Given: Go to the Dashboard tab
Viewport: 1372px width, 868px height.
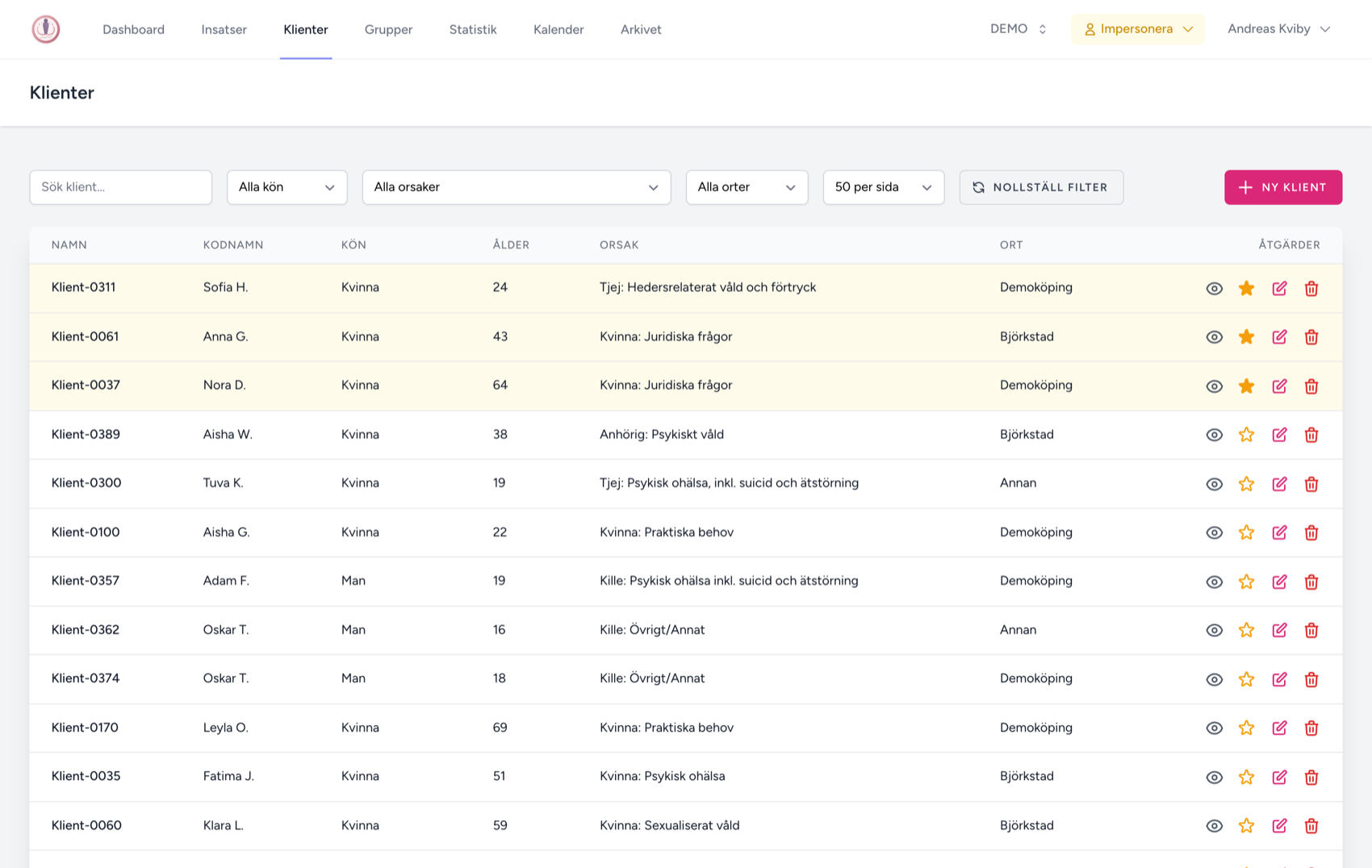Looking at the screenshot, I should (133, 29).
